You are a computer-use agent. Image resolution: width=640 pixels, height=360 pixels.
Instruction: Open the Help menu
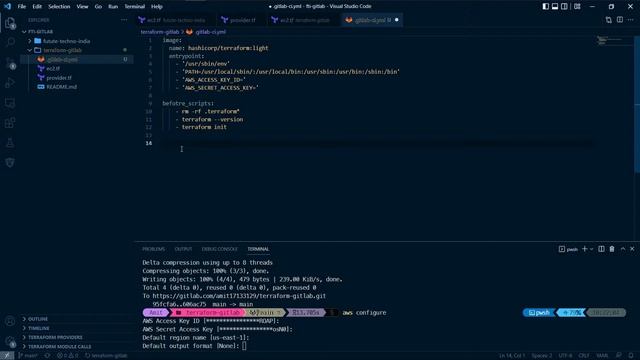pyautogui.click(x=157, y=7)
